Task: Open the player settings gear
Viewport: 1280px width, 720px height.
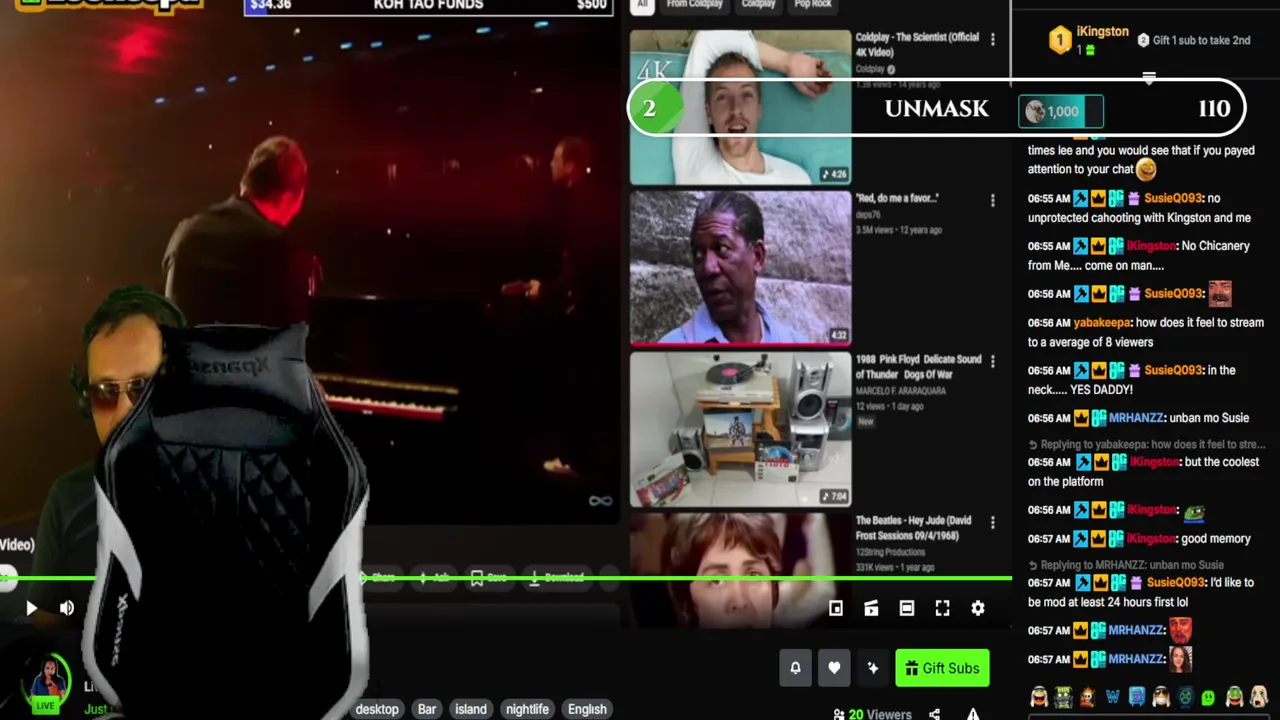Action: tap(978, 608)
